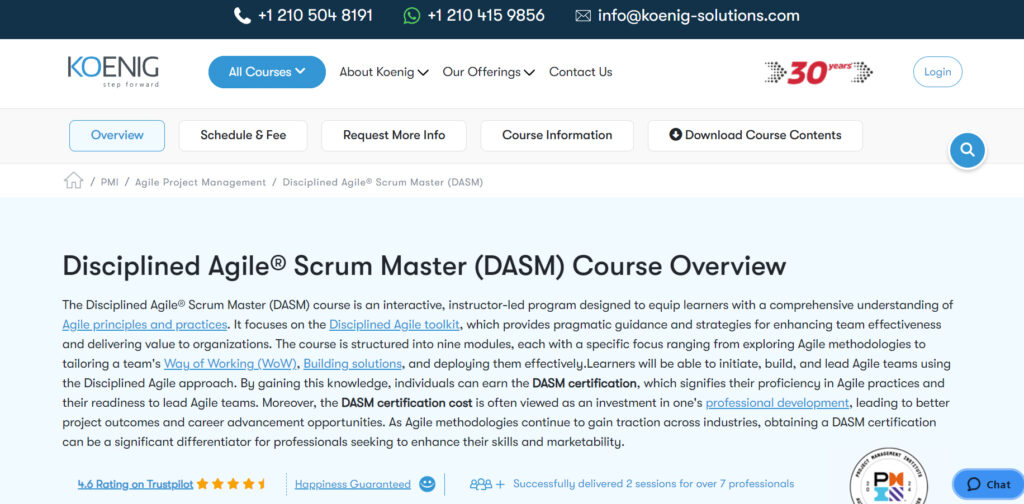Screen dimensions: 1024x504
Task: Open the Our Offerings dropdown
Action: [x=488, y=72]
